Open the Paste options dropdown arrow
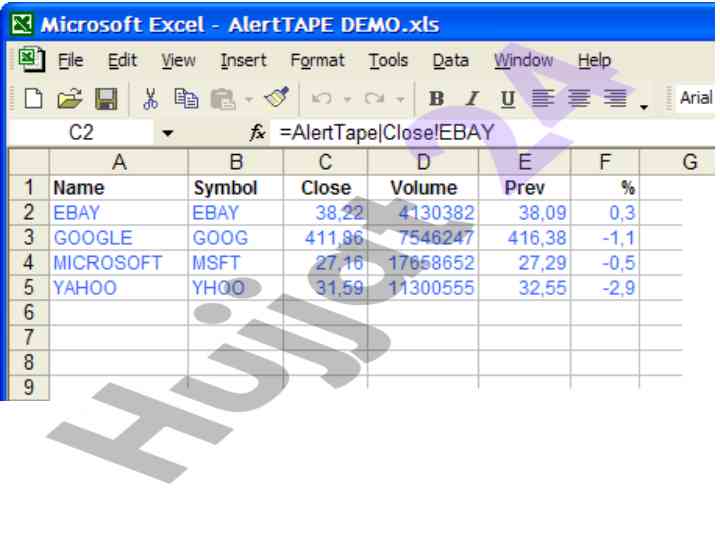Image resolution: width=720 pixels, height=540 pixels. pyautogui.click(x=248, y=99)
